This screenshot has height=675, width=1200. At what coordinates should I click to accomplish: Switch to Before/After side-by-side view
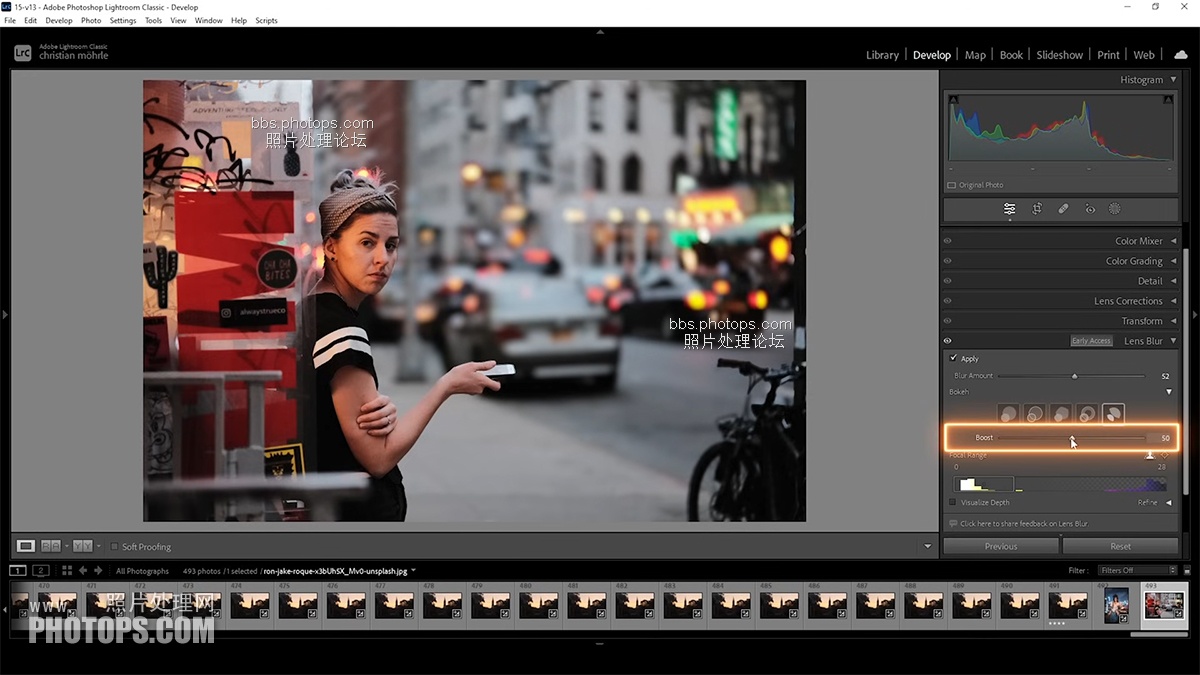click(51, 546)
